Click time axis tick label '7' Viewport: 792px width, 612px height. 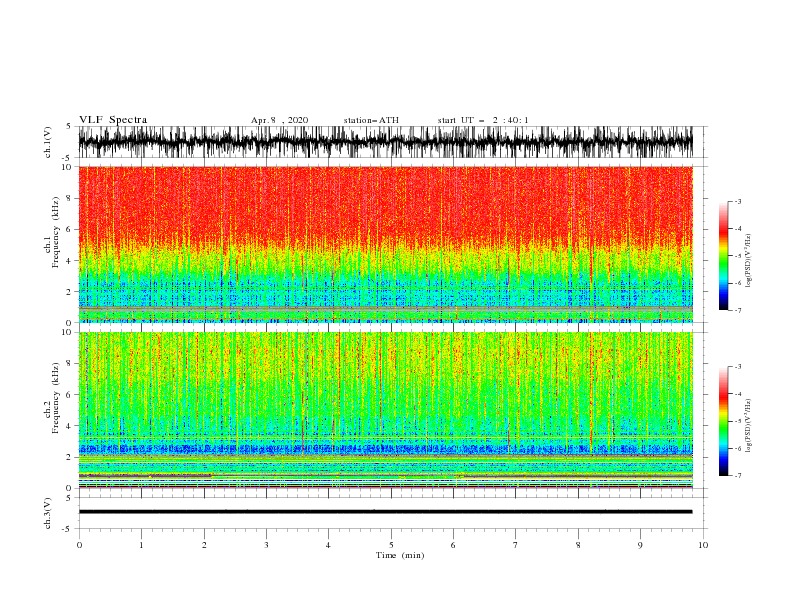pyautogui.click(x=516, y=545)
